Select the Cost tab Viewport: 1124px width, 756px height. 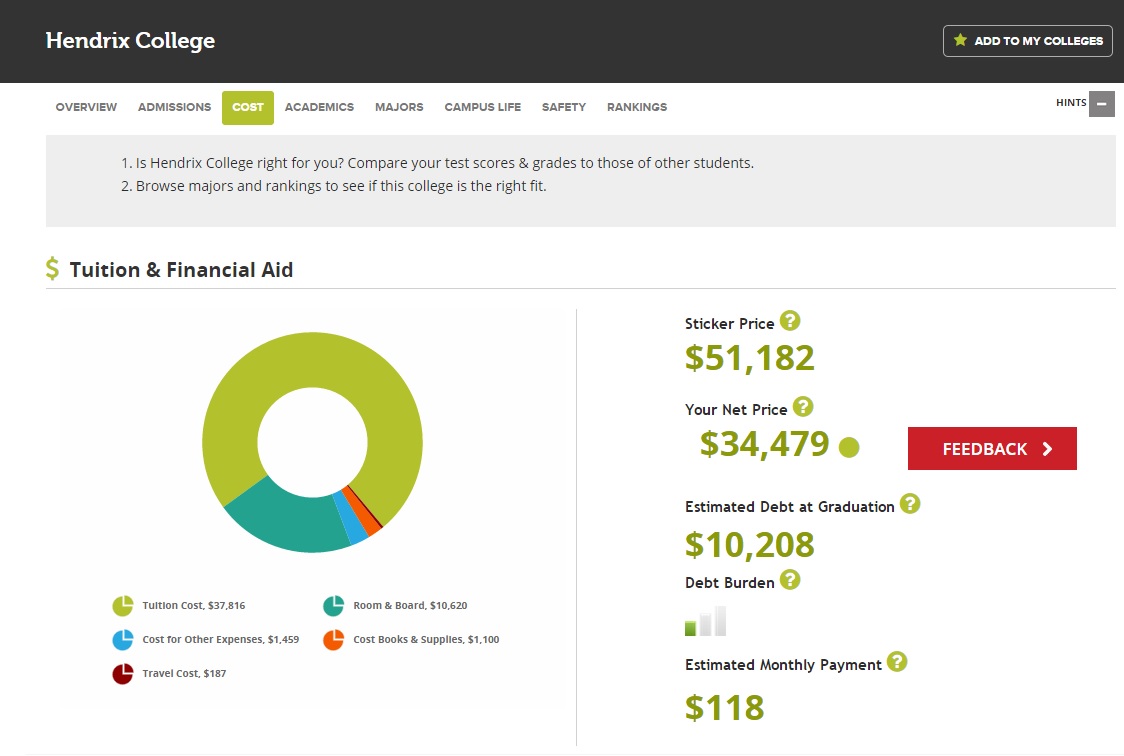pos(248,107)
